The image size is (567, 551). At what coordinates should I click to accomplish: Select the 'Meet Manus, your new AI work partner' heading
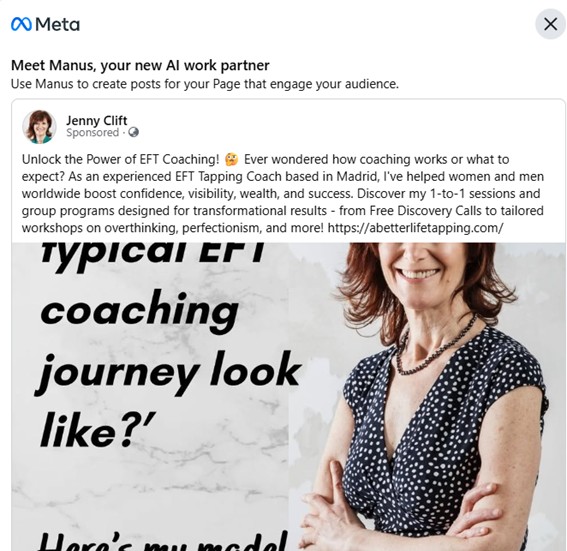[140, 65]
